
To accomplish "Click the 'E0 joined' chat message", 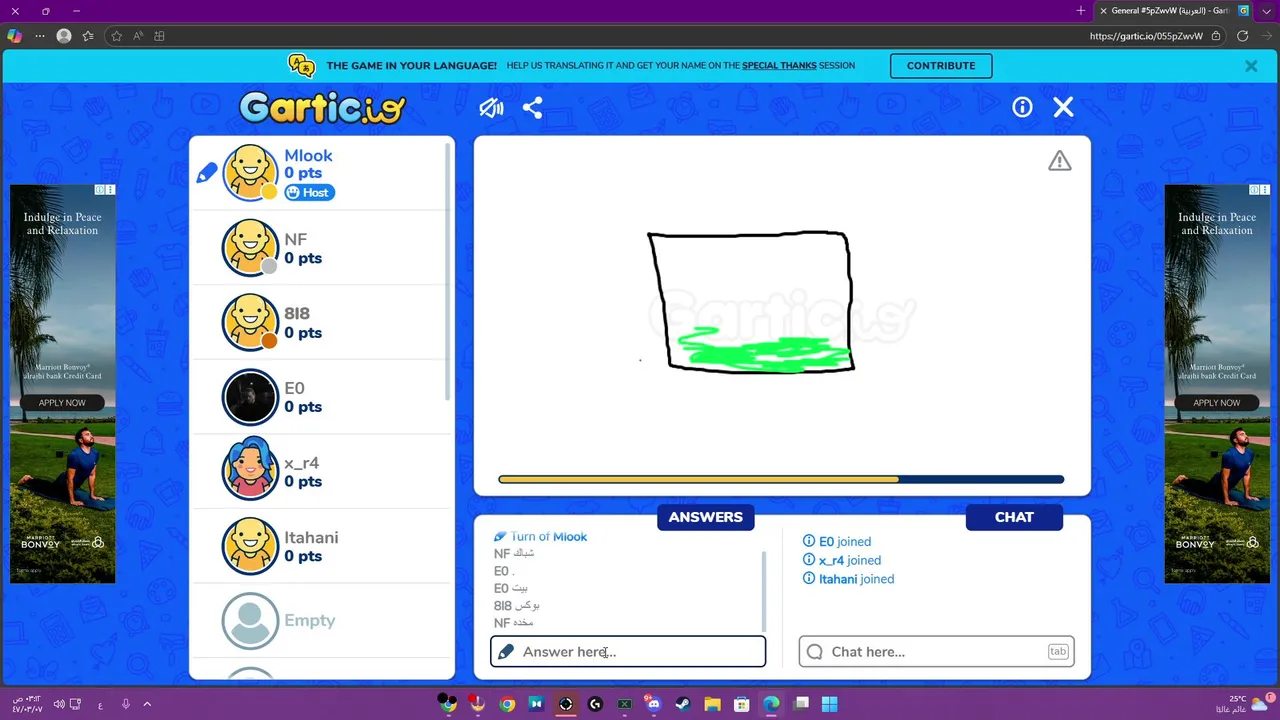I will click(x=837, y=542).
